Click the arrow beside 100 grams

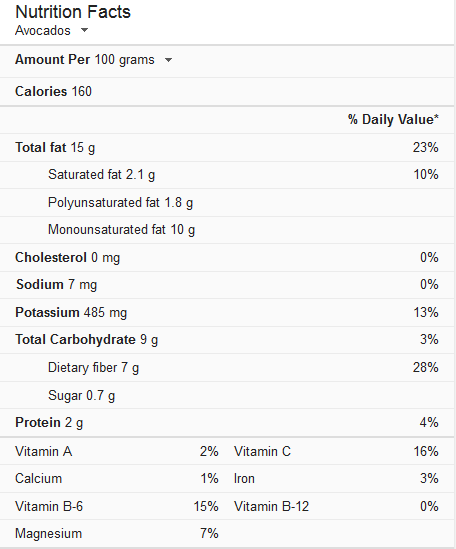point(168,60)
